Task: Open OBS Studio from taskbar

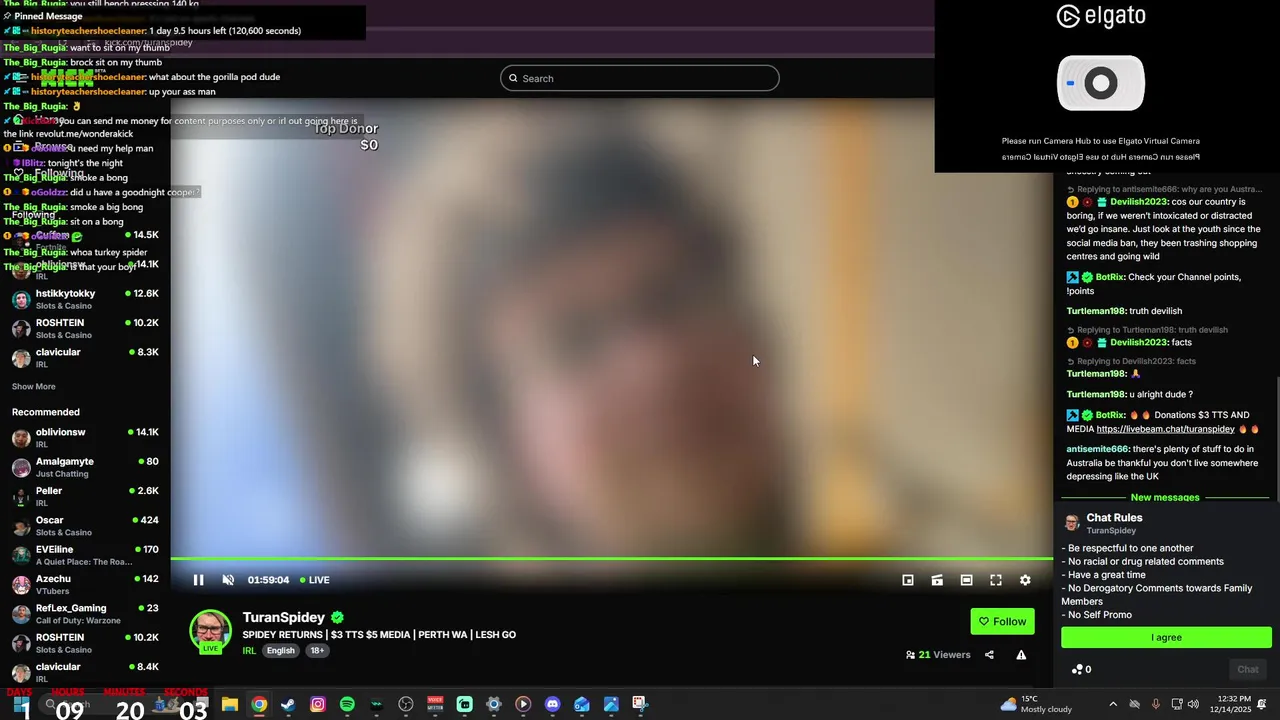Action: (x=406, y=704)
